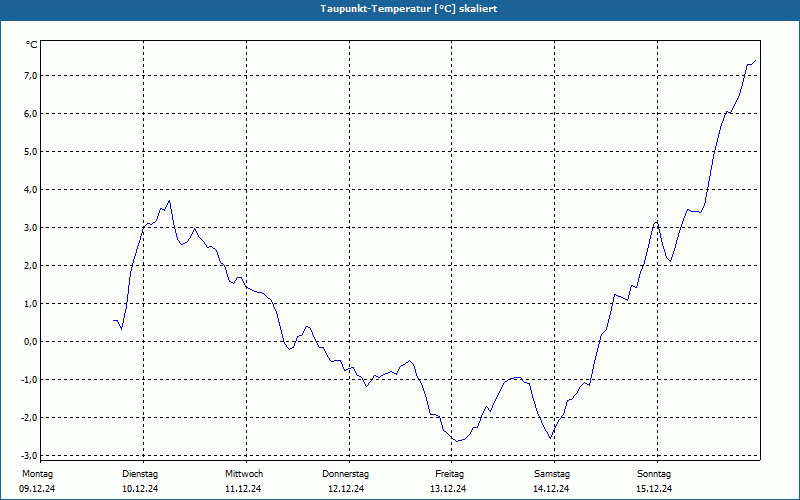This screenshot has width=800, height=500.
Task: Click the 13.12.24 date label
Action: click(x=448, y=489)
